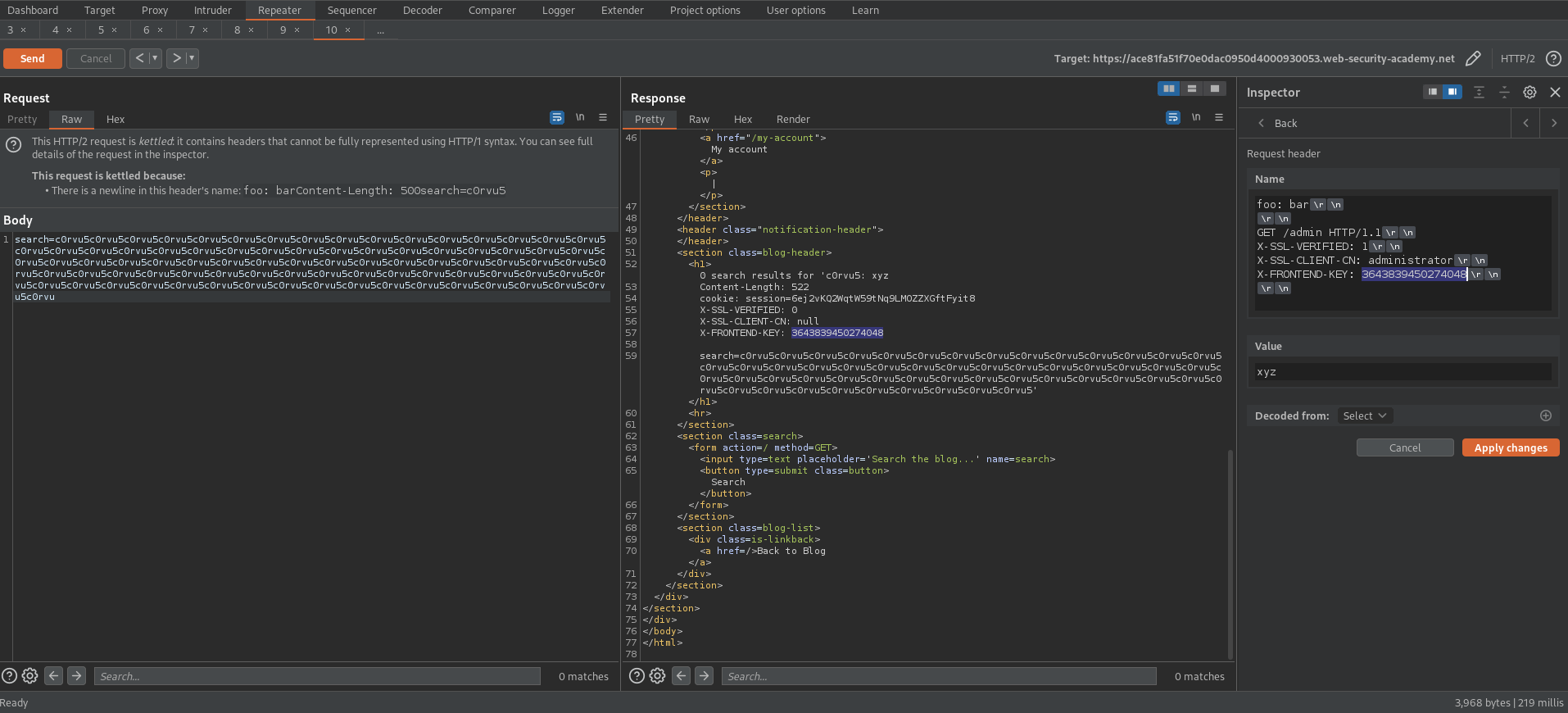Jump to previous response search match

pyautogui.click(x=681, y=676)
